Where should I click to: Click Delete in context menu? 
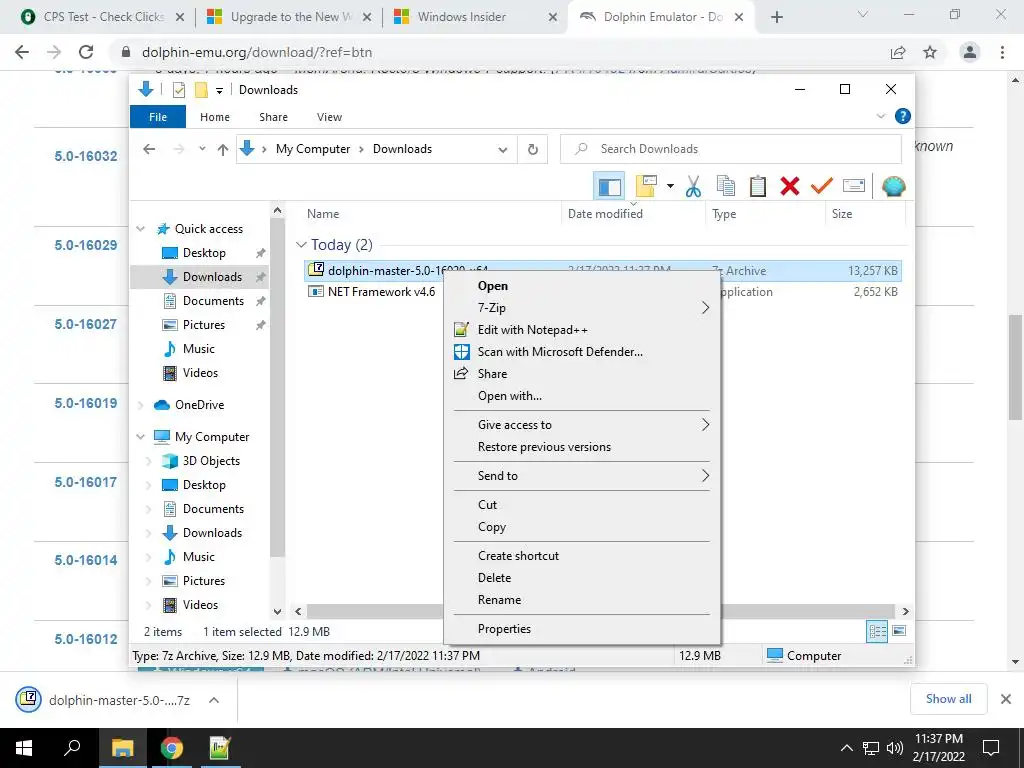[581, 578]
